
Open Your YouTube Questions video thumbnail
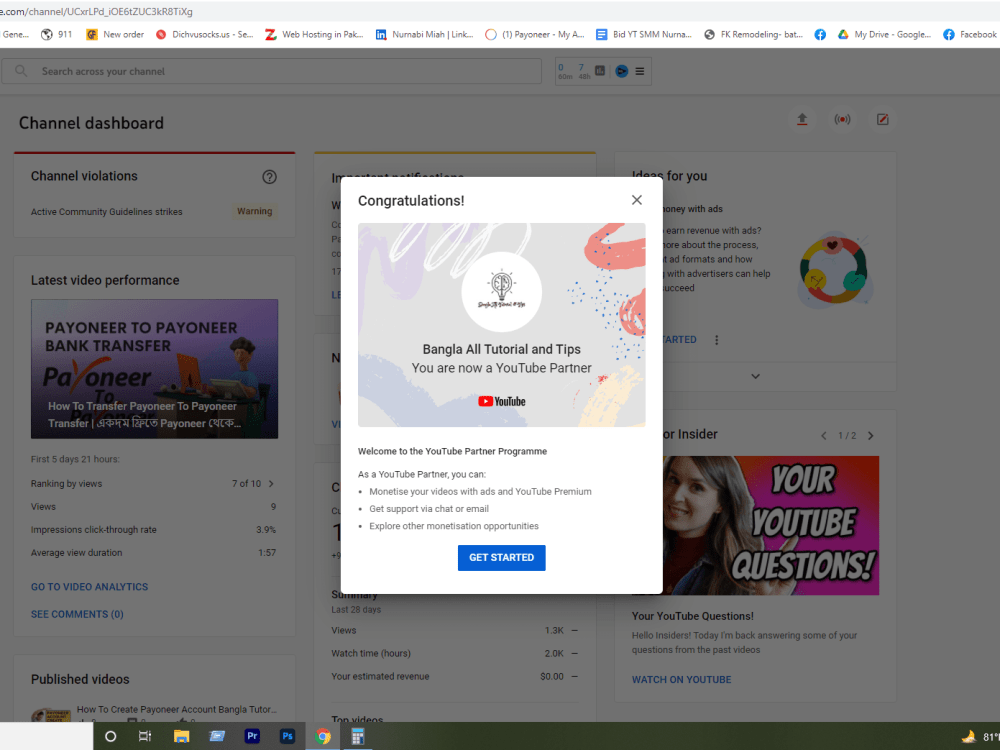tap(771, 526)
